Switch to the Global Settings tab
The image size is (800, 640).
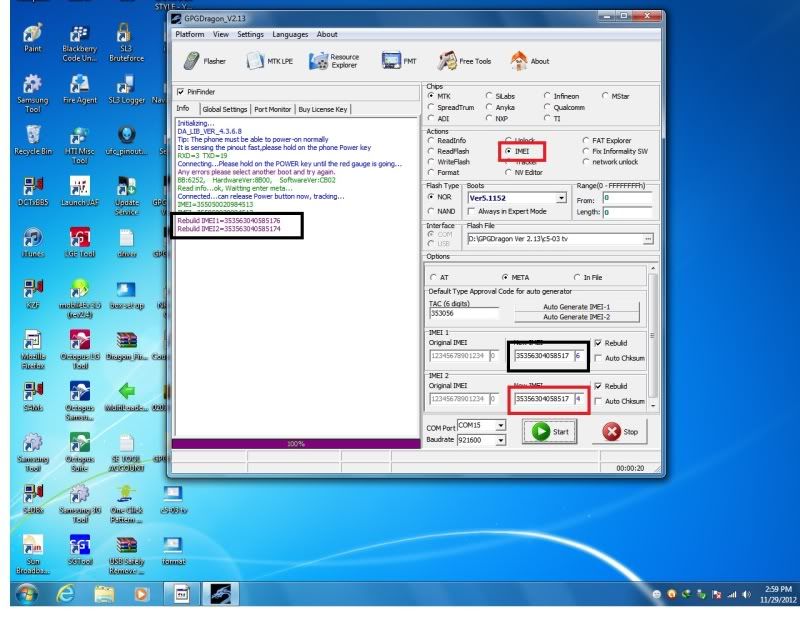224,109
